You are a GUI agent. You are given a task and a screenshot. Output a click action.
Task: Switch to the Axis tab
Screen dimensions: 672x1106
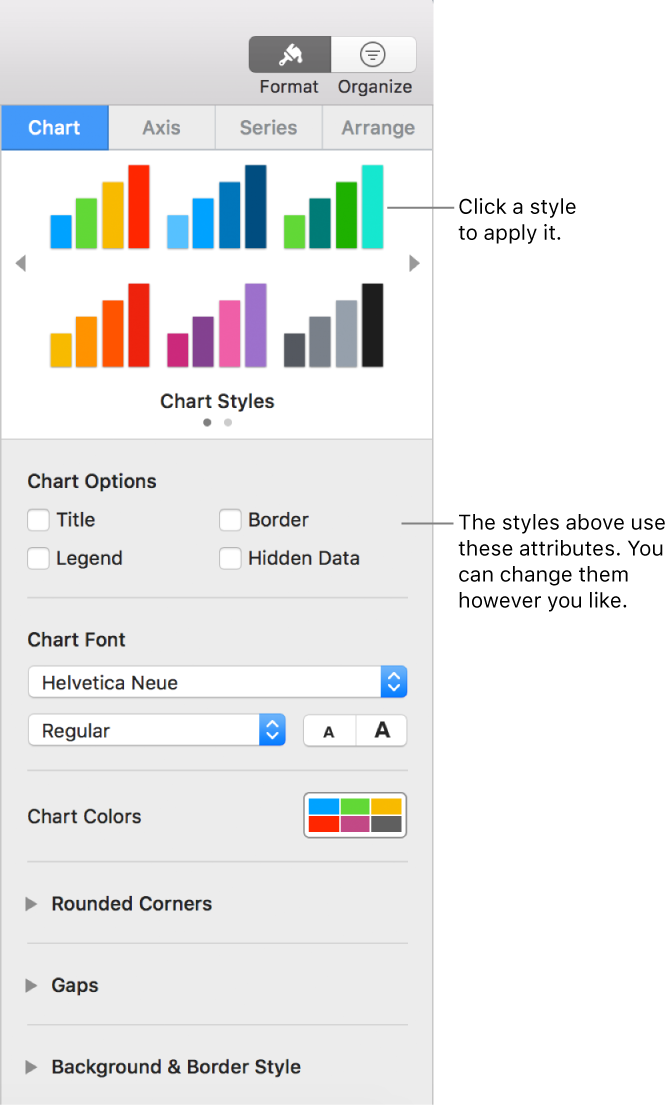(x=161, y=128)
